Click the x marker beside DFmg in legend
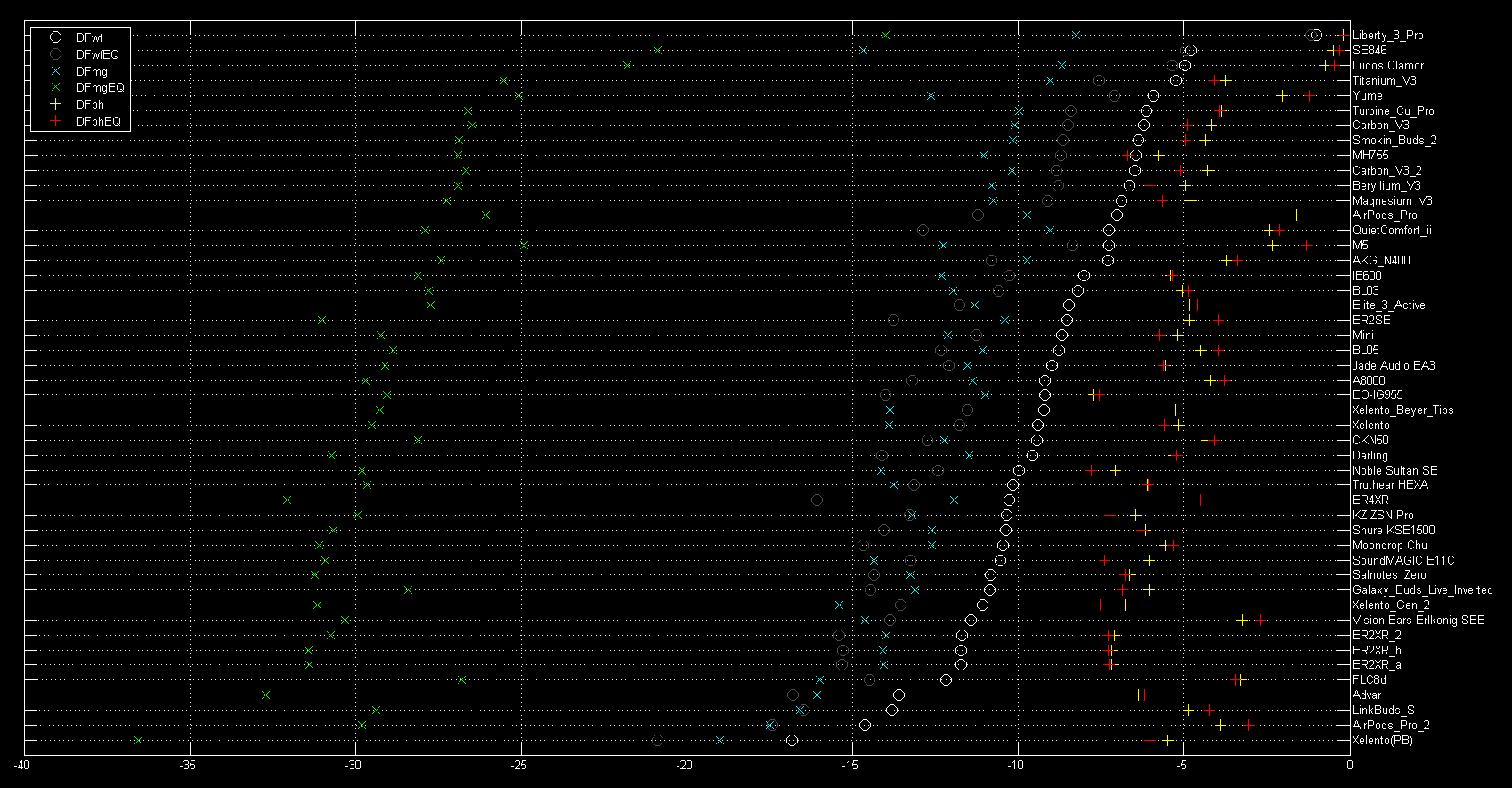The width and height of the screenshot is (1512, 788). (56, 71)
